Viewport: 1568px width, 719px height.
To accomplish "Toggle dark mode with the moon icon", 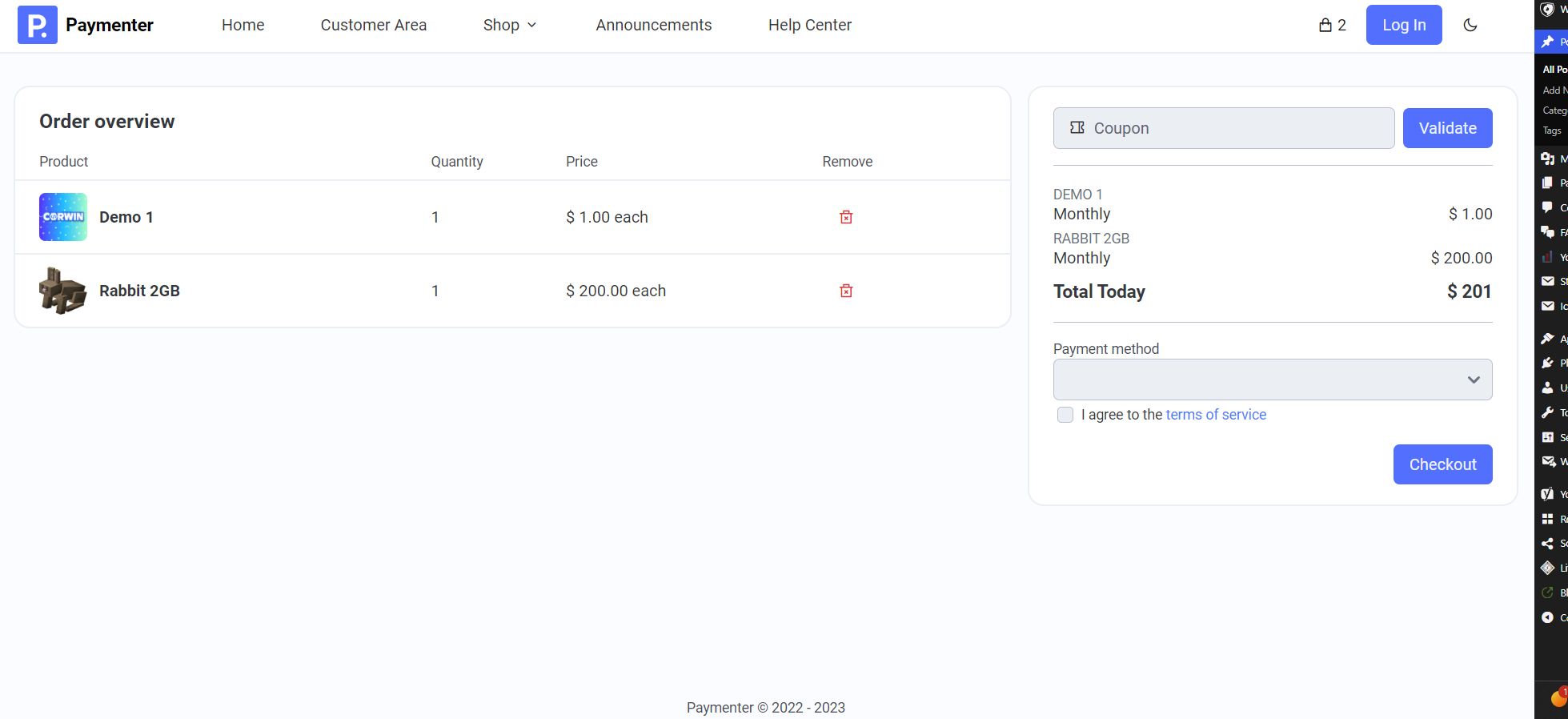I will tap(1470, 25).
